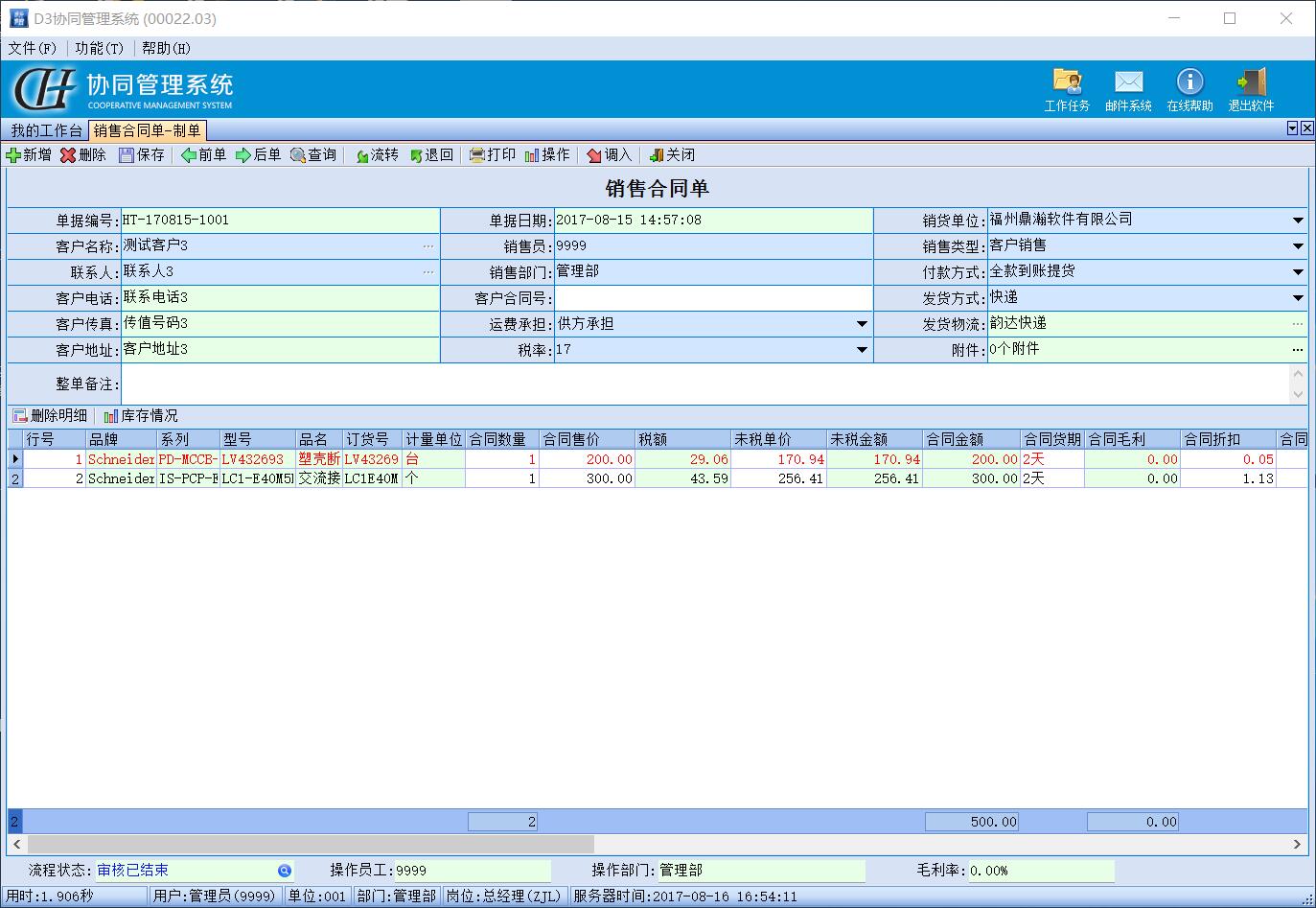Click the 关闭 toolbar button
Image resolution: width=1316 pixels, height=908 pixels.
coord(672,154)
